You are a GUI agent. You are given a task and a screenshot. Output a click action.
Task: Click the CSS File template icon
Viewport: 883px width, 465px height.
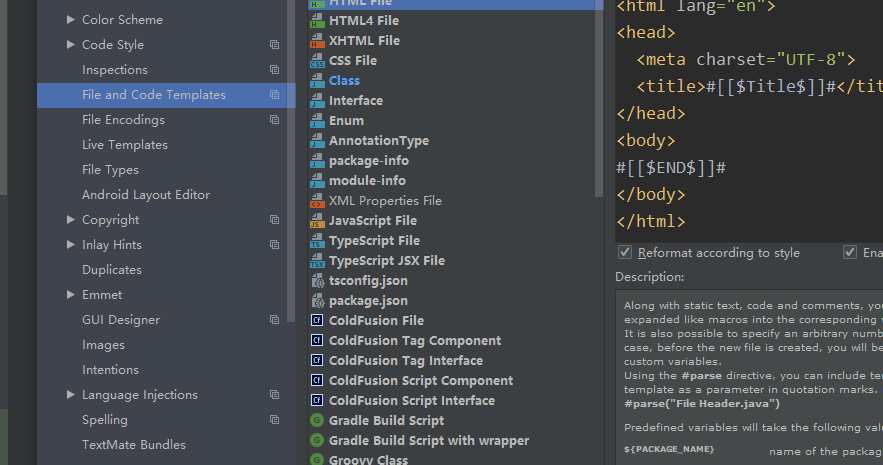[x=317, y=61]
